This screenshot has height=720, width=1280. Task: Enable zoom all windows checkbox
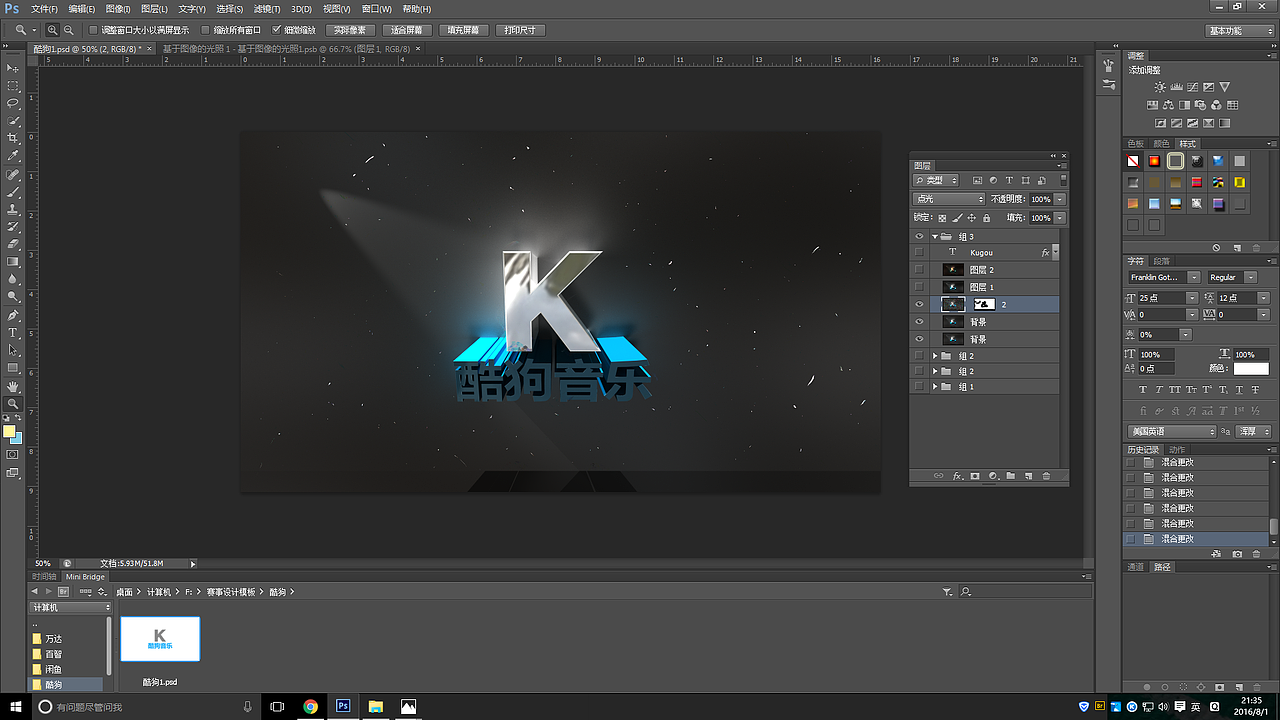click(206, 30)
